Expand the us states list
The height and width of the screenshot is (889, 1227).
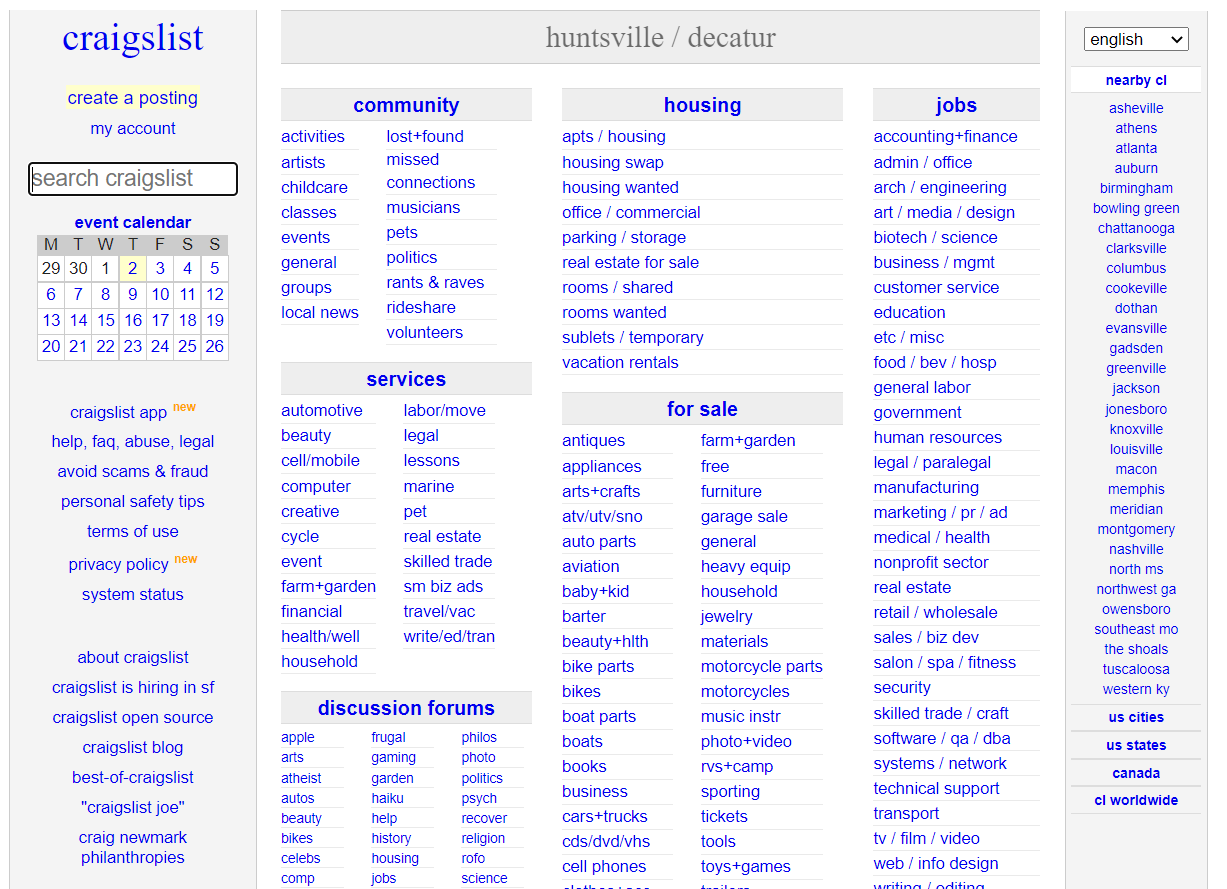pos(1135,745)
